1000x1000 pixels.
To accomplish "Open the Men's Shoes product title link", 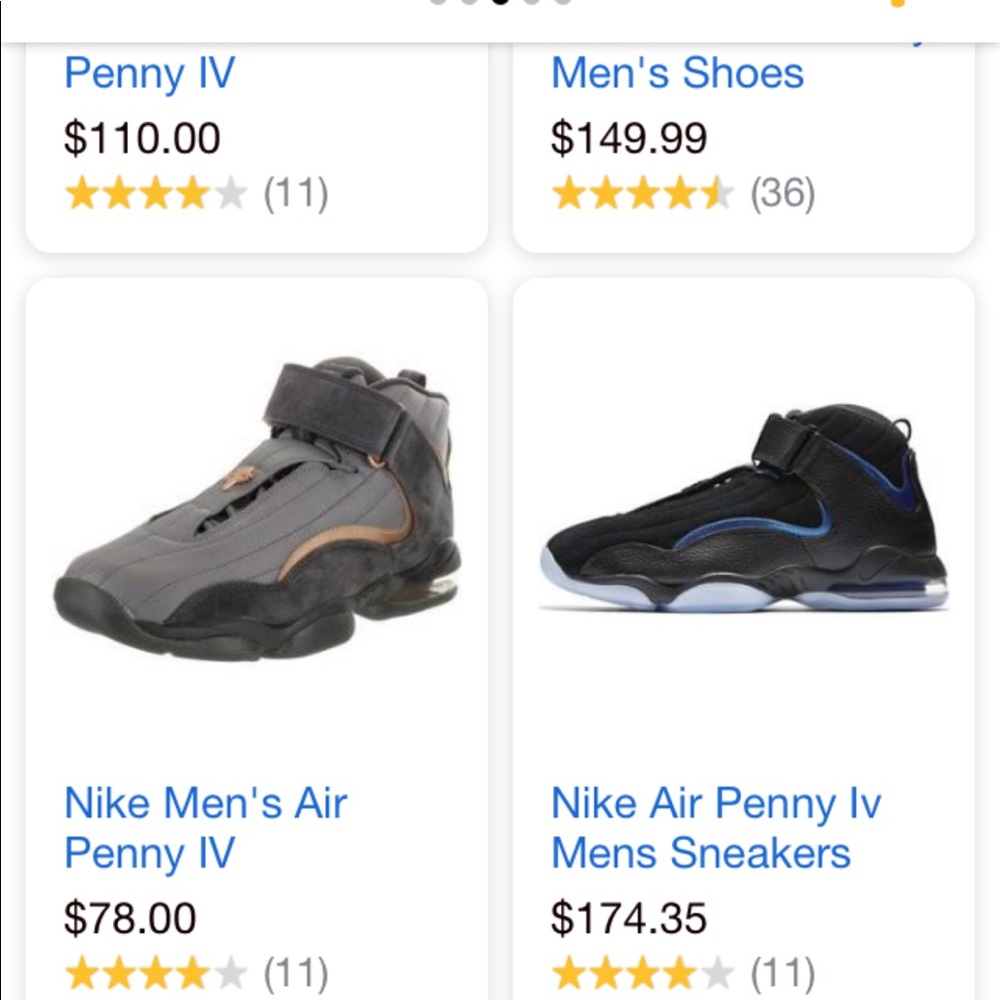I will pos(677,73).
